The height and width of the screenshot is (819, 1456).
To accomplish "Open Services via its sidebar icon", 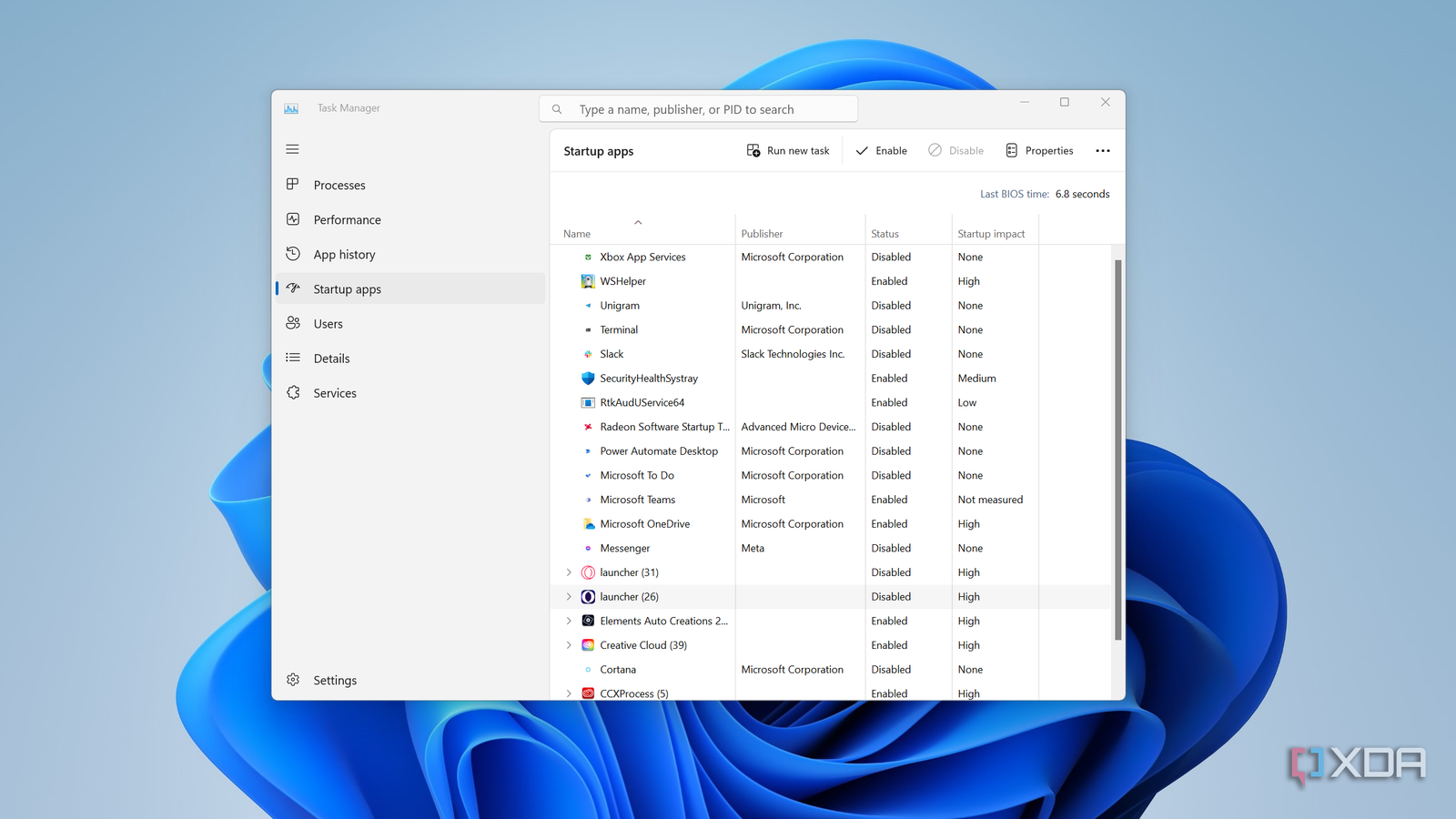I will [292, 392].
